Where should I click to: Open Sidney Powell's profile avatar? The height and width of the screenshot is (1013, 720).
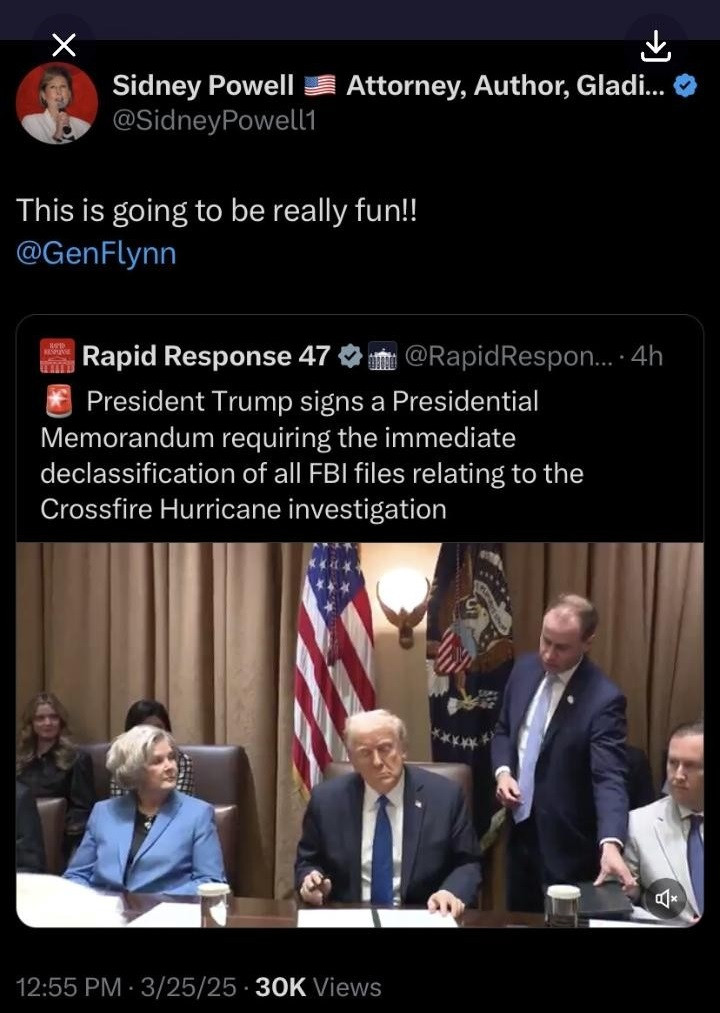tap(56, 103)
